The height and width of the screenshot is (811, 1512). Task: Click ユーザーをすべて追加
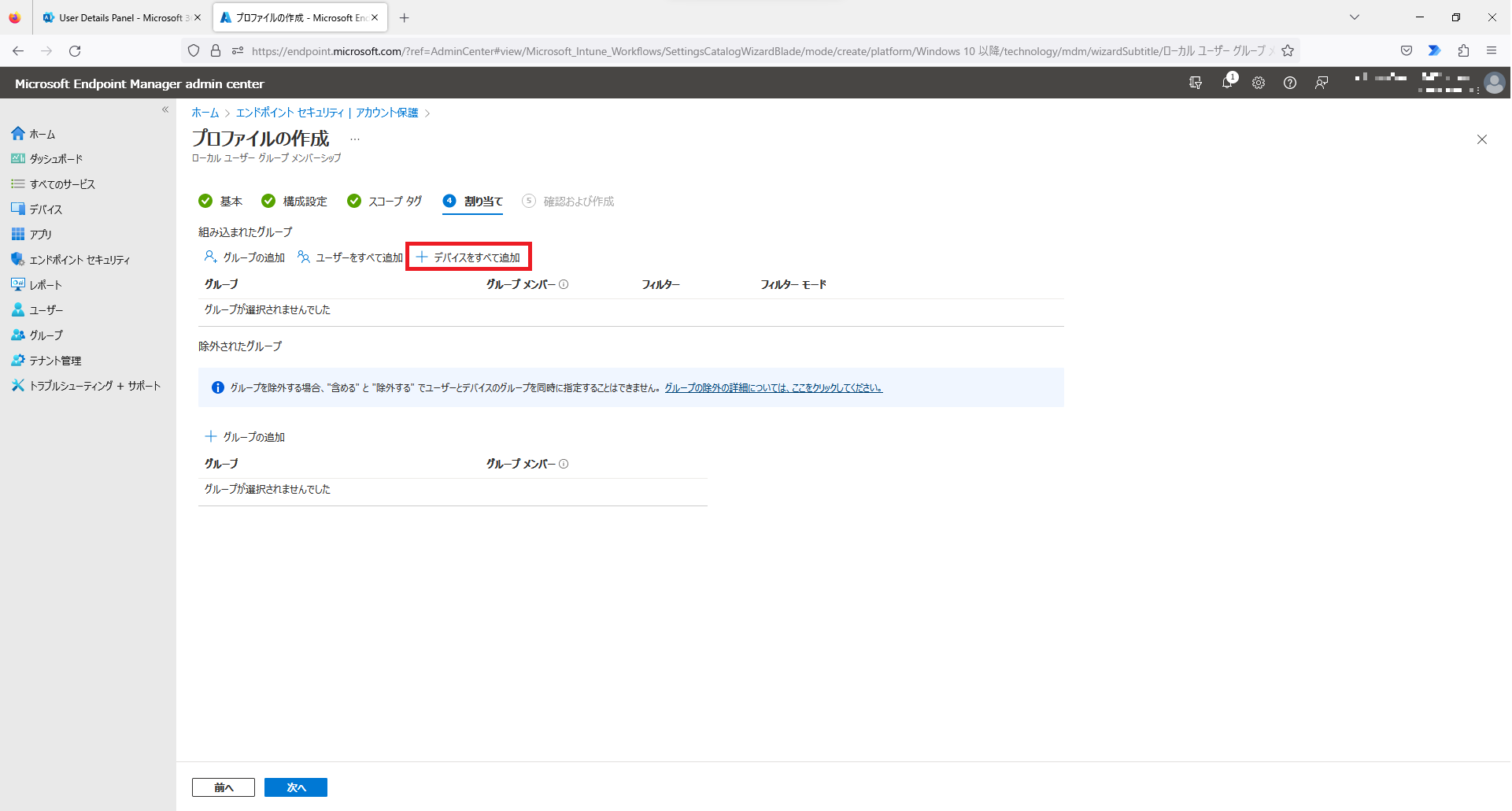350,257
